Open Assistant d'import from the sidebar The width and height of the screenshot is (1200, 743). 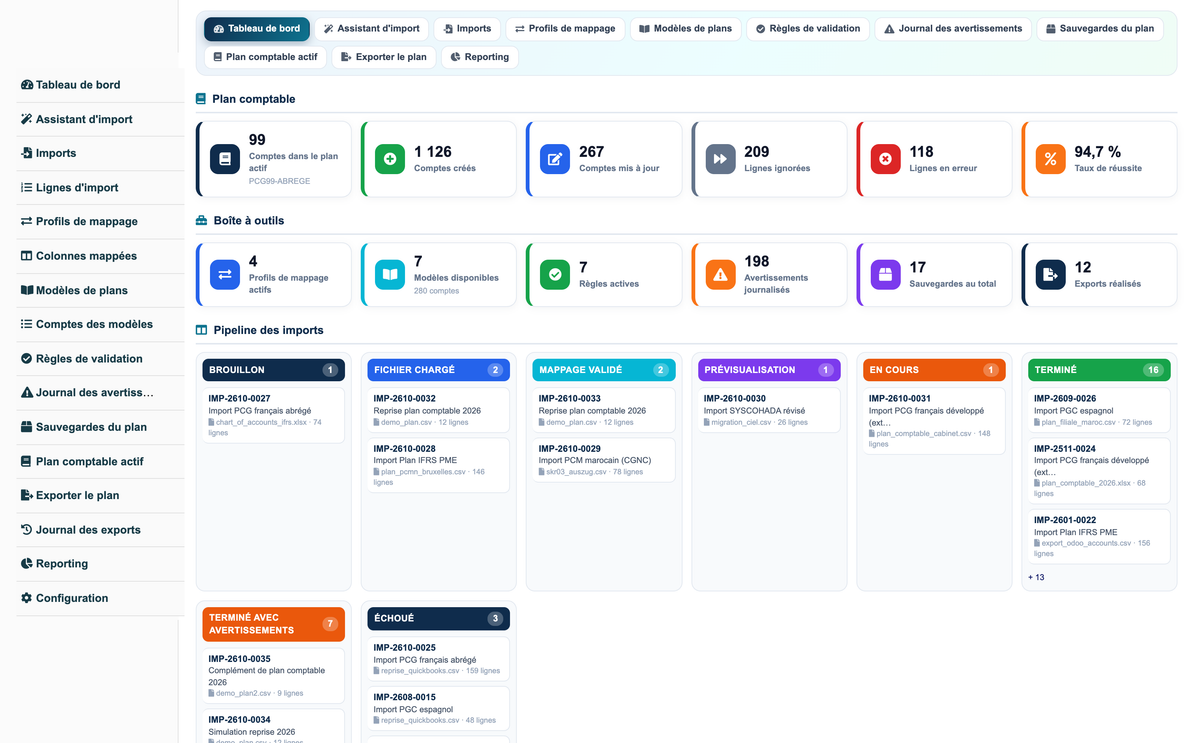pyautogui.click(x=99, y=119)
